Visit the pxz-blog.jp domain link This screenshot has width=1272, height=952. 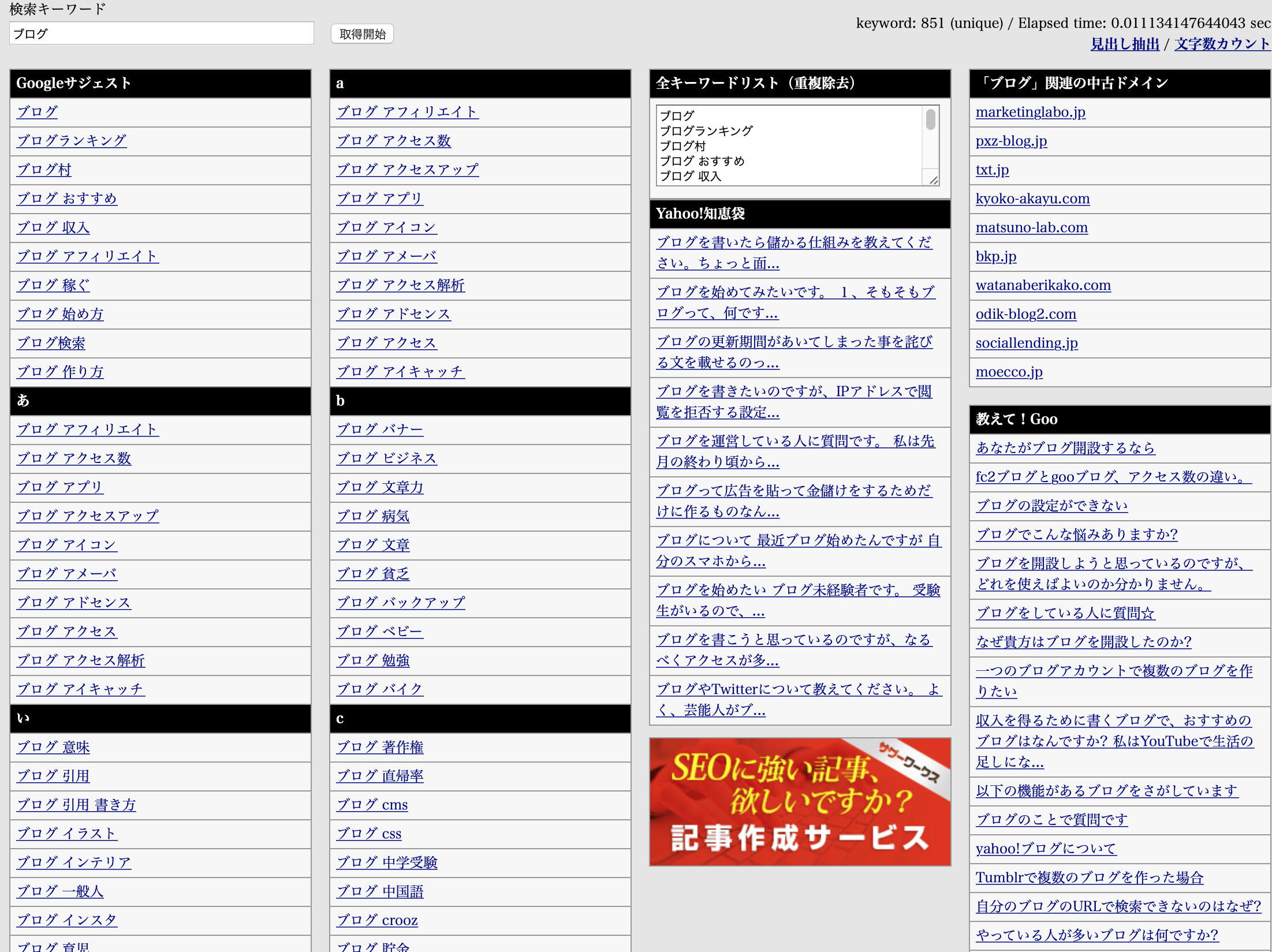point(1011,141)
